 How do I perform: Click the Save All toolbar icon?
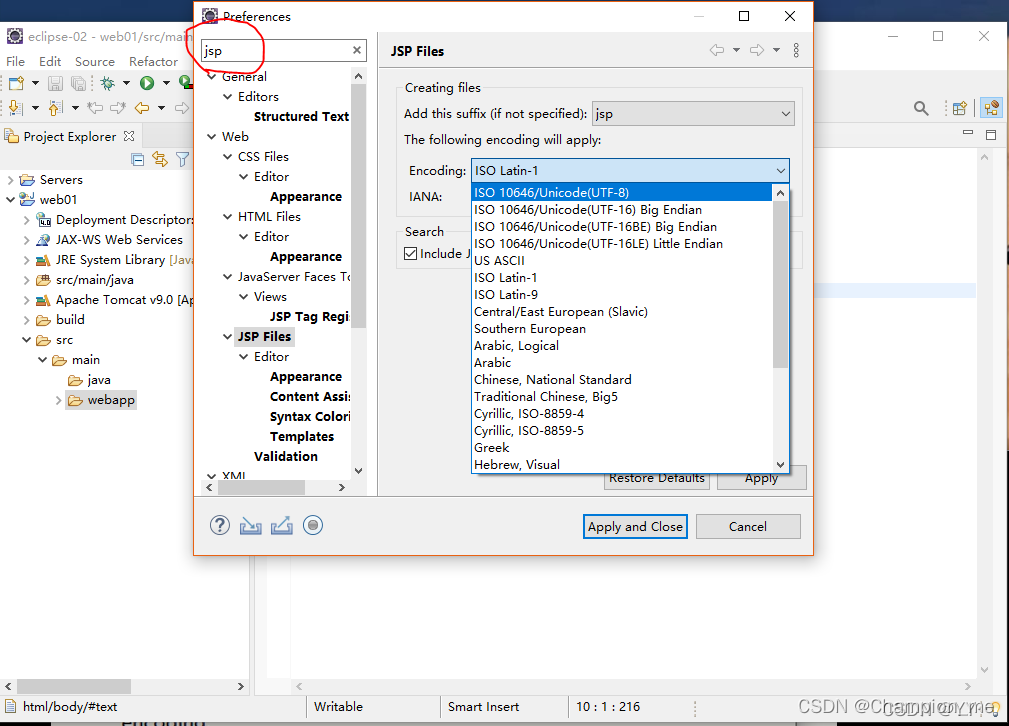click(79, 83)
